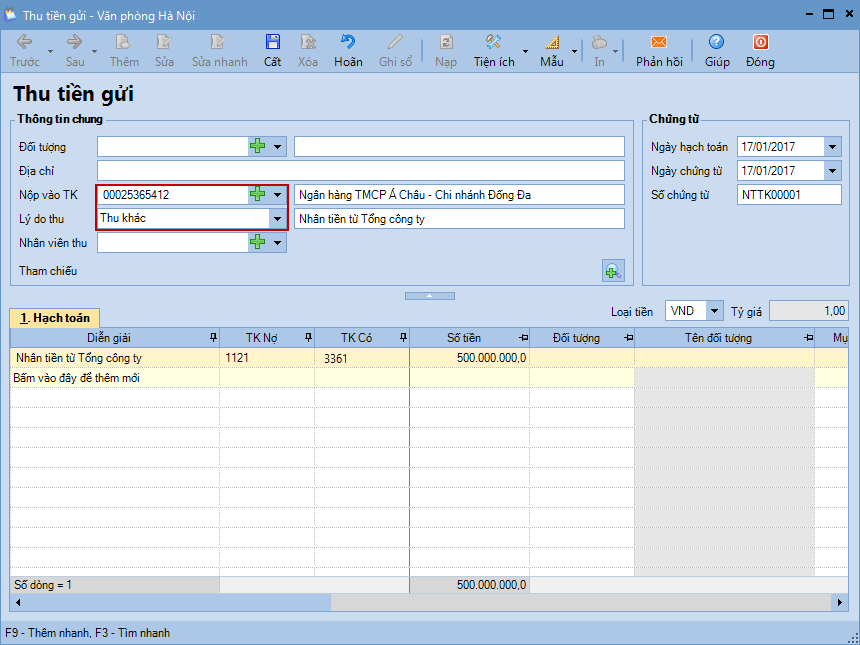The height and width of the screenshot is (645, 860).
Task: Click the Tham chiếu search reference icon
Action: pos(612,270)
